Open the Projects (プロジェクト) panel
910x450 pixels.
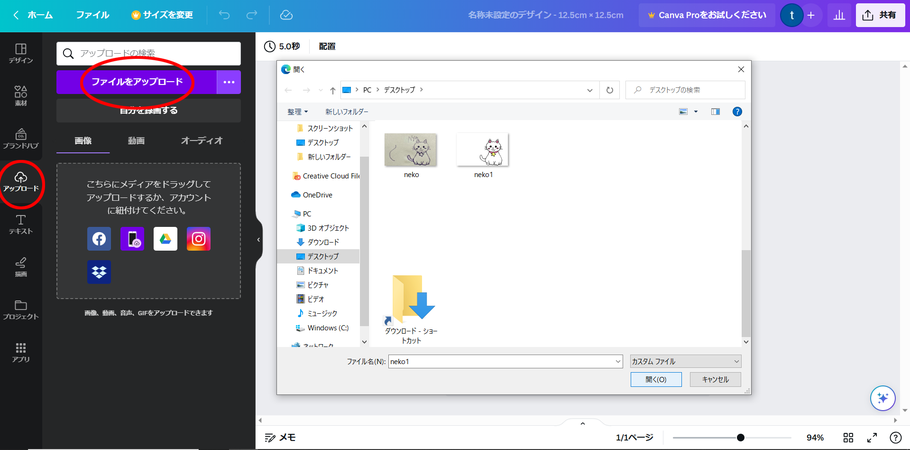click(x=21, y=310)
